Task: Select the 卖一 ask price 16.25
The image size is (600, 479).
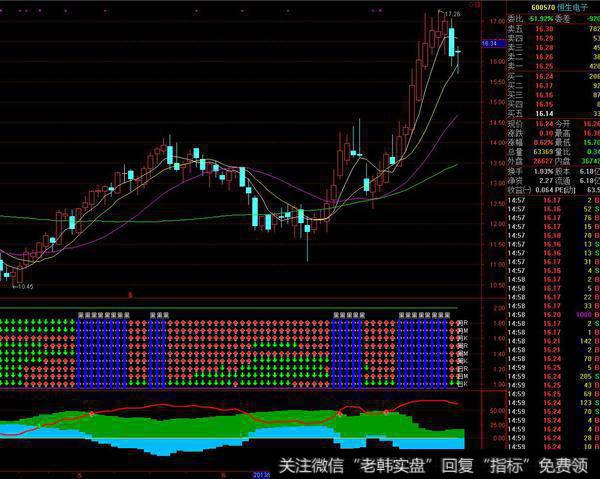Action: click(544, 67)
